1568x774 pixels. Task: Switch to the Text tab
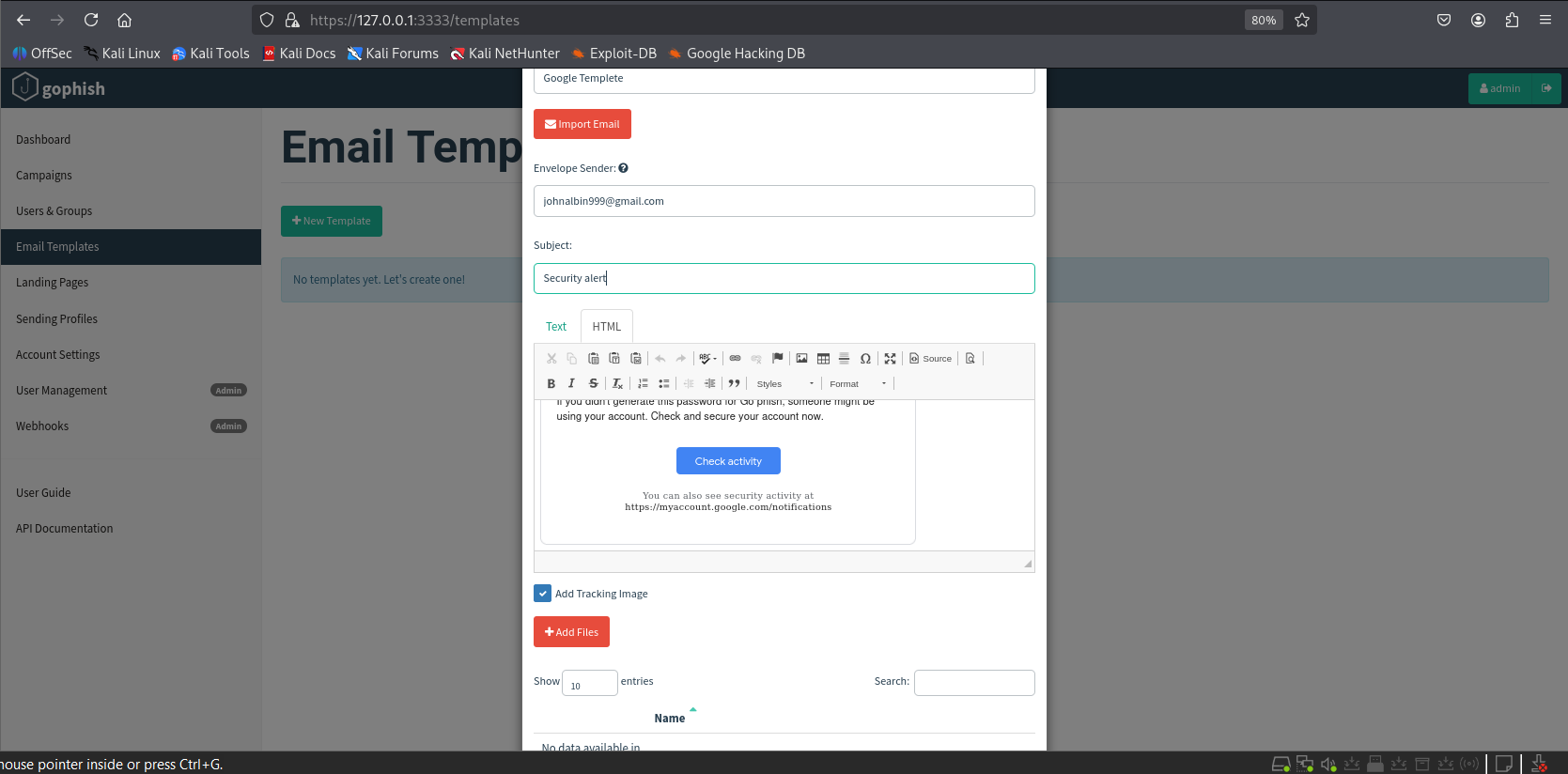pyautogui.click(x=556, y=327)
